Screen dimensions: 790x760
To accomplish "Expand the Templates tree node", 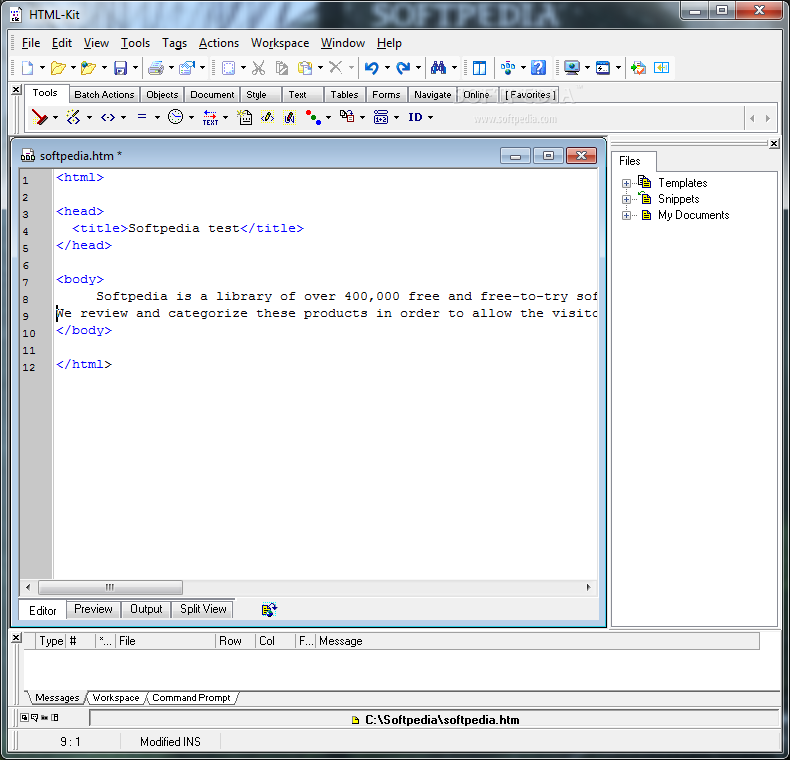I will tap(626, 183).
